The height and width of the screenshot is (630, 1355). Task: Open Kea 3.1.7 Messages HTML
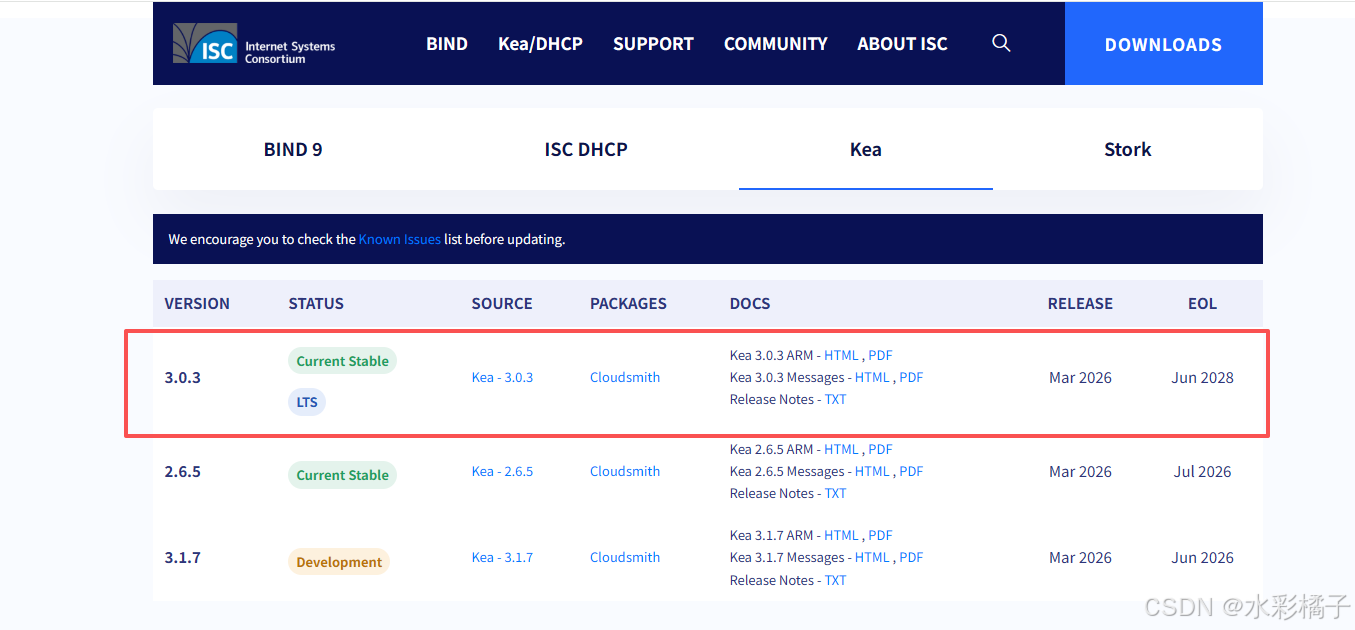[x=872, y=557]
